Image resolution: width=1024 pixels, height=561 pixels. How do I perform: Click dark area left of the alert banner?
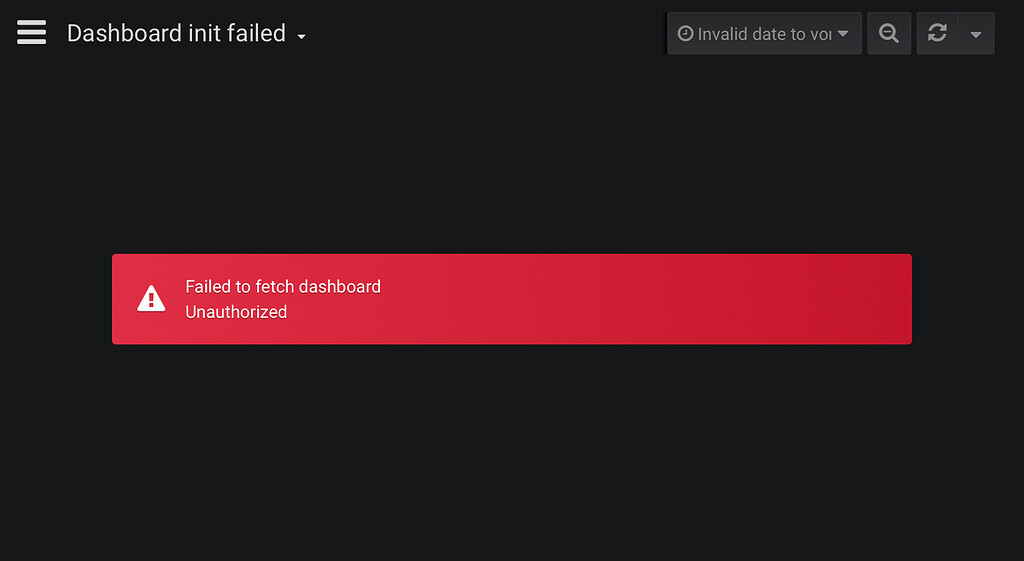(56, 299)
